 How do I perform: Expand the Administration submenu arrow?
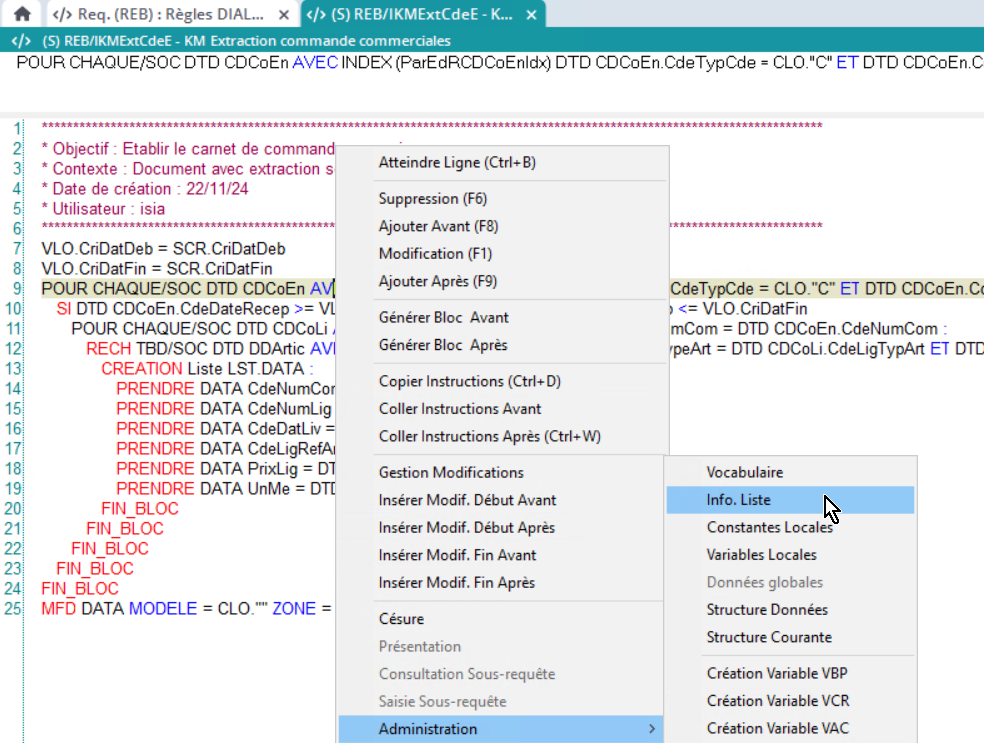(x=653, y=729)
